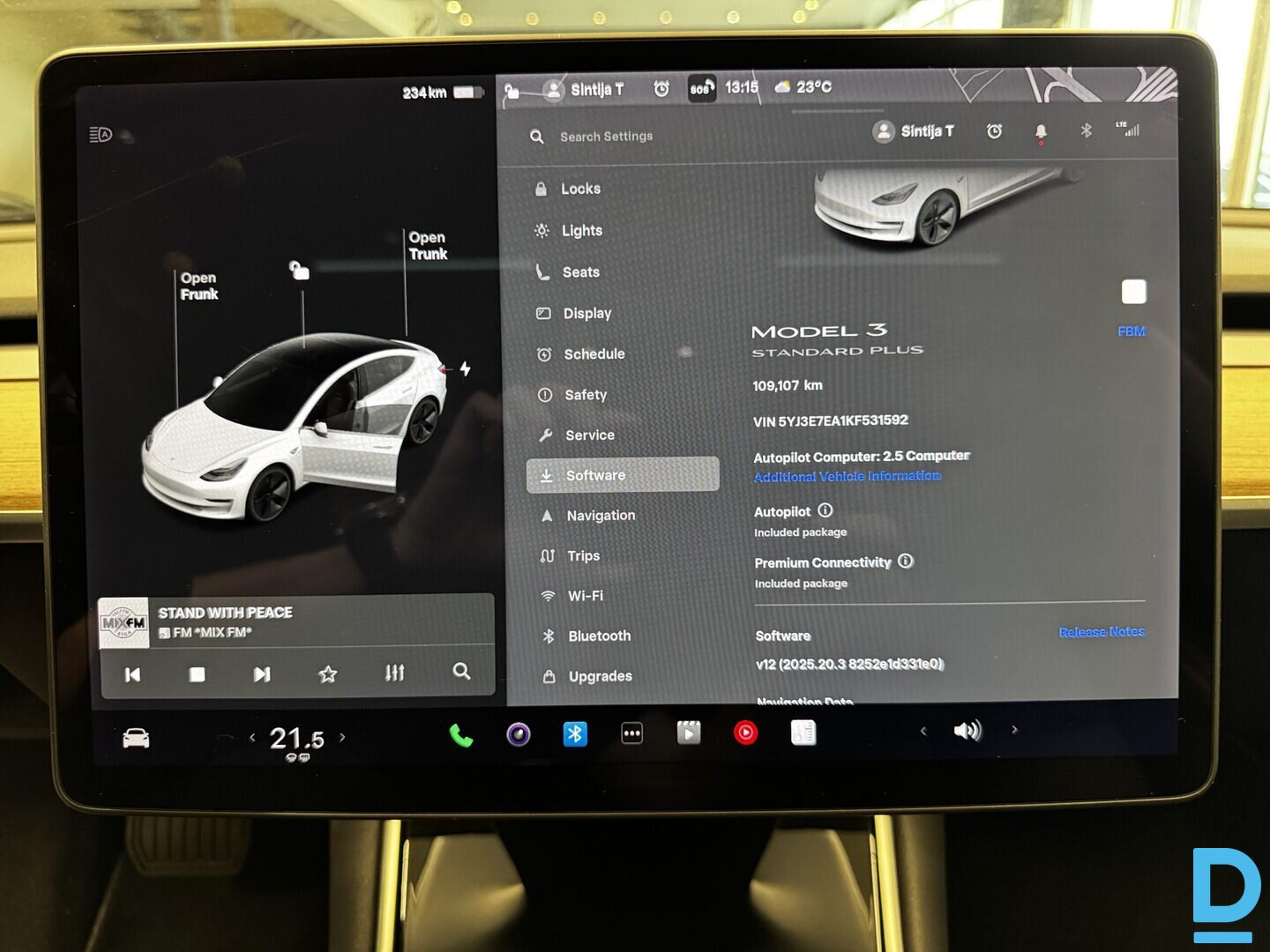Tap the VIN number text
Screen dimensions: 1270x952
(831, 421)
